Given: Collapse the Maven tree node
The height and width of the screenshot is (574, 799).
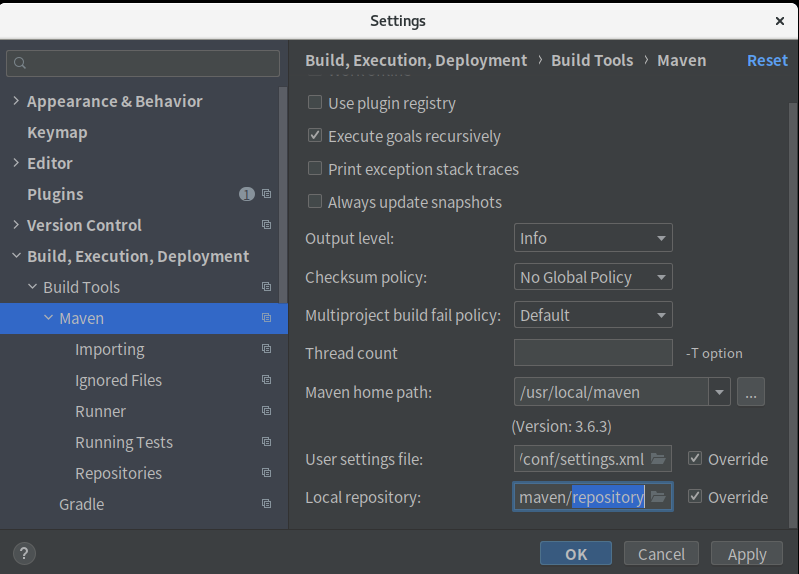Looking at the screenshot, I should [48, 318].
